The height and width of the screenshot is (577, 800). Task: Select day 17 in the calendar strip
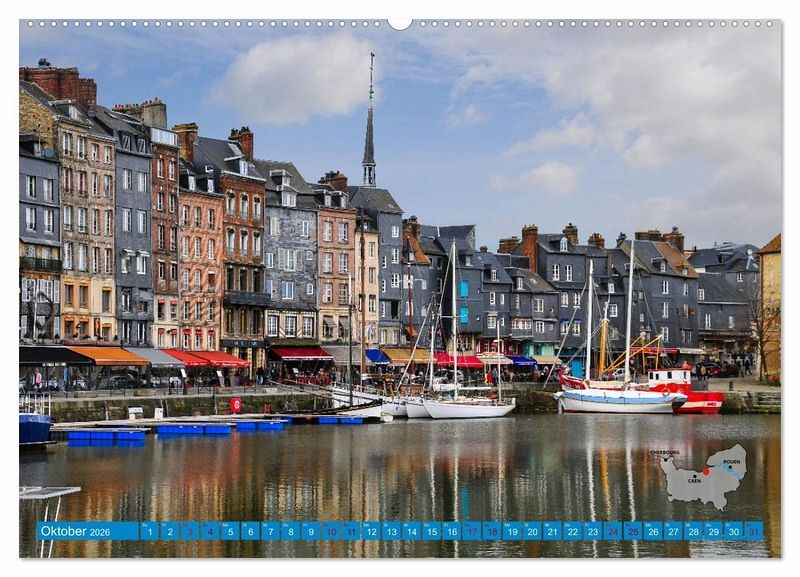(471, 531)
